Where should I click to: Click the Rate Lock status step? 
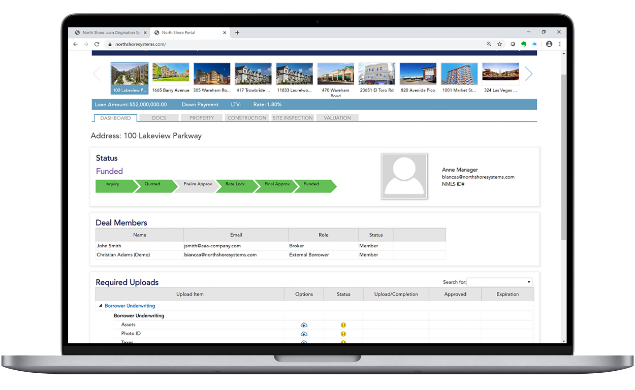236,186
